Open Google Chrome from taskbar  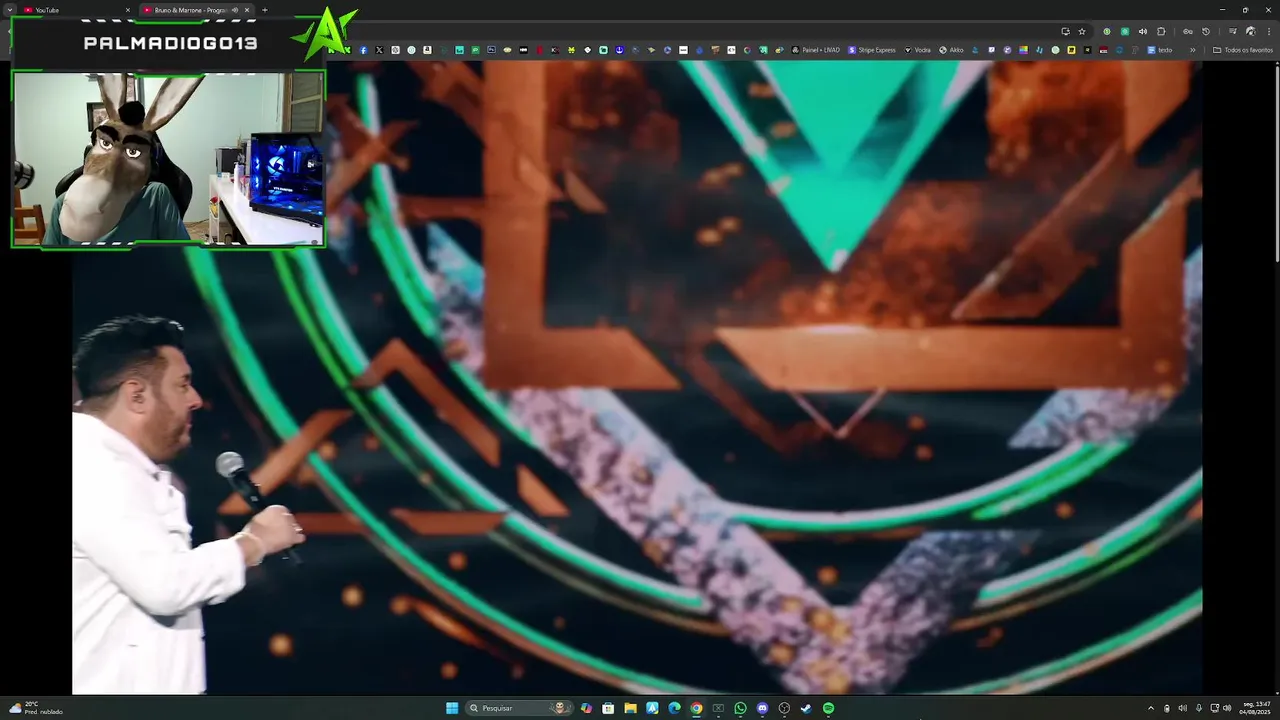click(x=696, y=708)
